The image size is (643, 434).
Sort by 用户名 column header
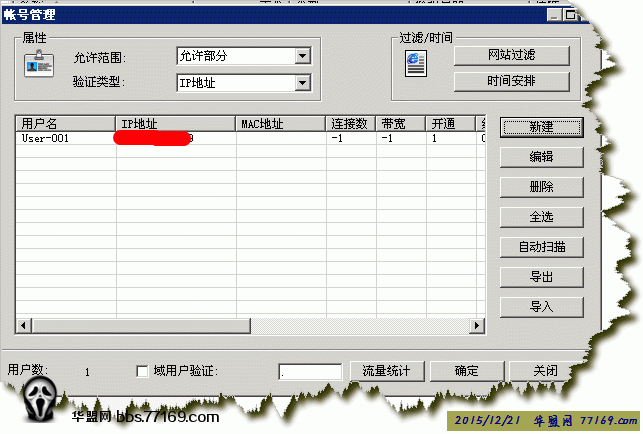(66, 124)
